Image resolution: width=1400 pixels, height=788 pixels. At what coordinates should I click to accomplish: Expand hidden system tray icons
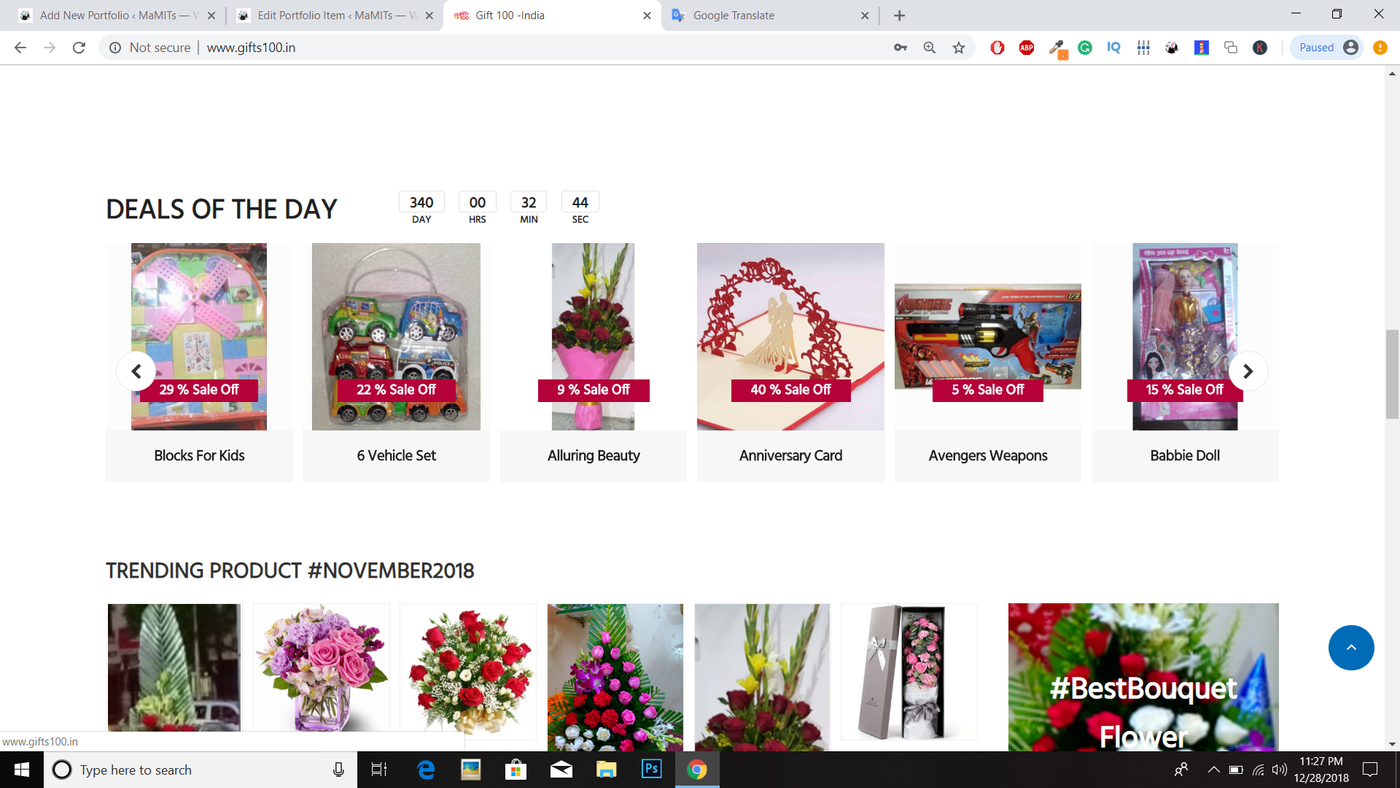click(x=1213, y=770)
